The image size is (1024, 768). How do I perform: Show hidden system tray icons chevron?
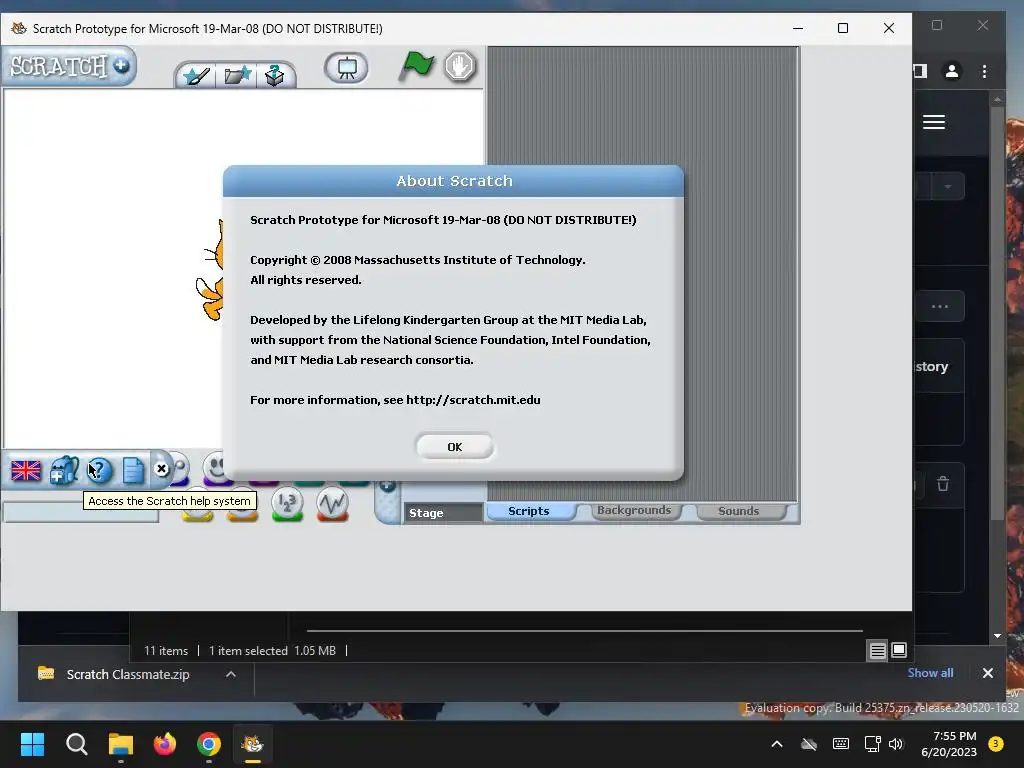[776, 744]
